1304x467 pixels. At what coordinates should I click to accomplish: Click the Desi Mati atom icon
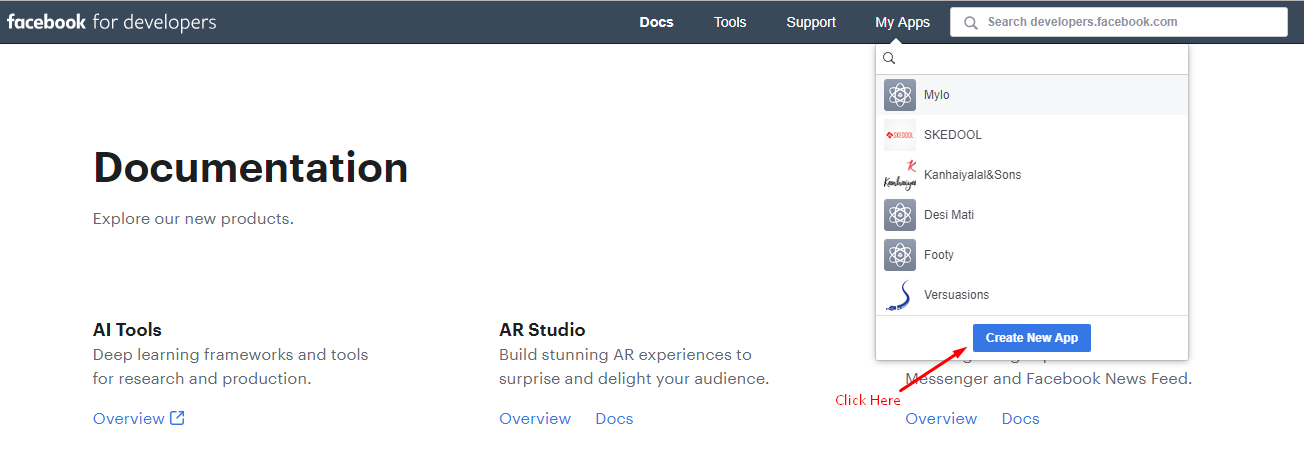pos(900,215)
